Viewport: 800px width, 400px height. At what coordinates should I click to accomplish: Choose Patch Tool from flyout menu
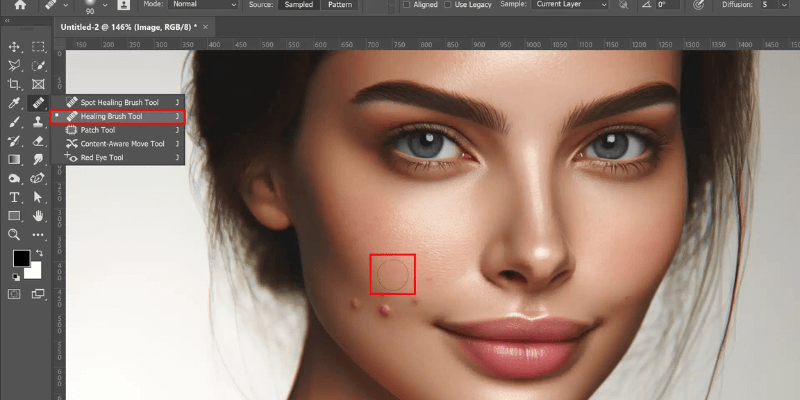(98, 130)
